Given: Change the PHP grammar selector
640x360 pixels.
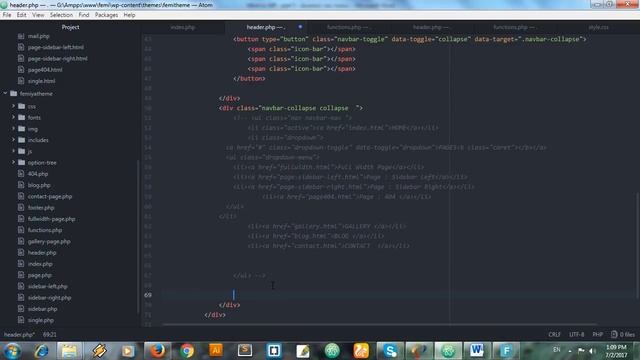Looking at the screenshot, I should 598,335.
